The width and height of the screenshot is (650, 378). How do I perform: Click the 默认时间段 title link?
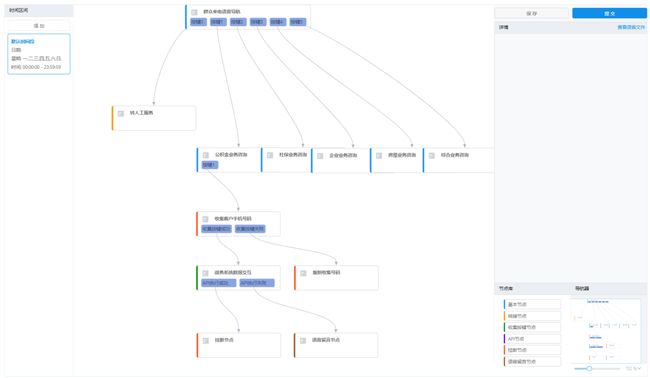coord(23,41)
